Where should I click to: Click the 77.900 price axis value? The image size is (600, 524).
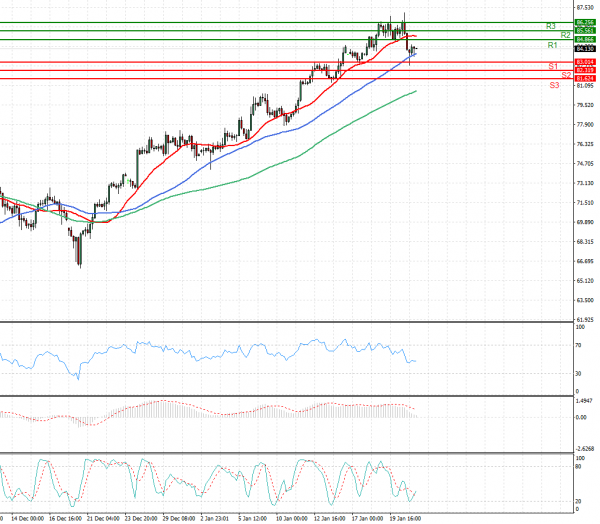point(585,124)
